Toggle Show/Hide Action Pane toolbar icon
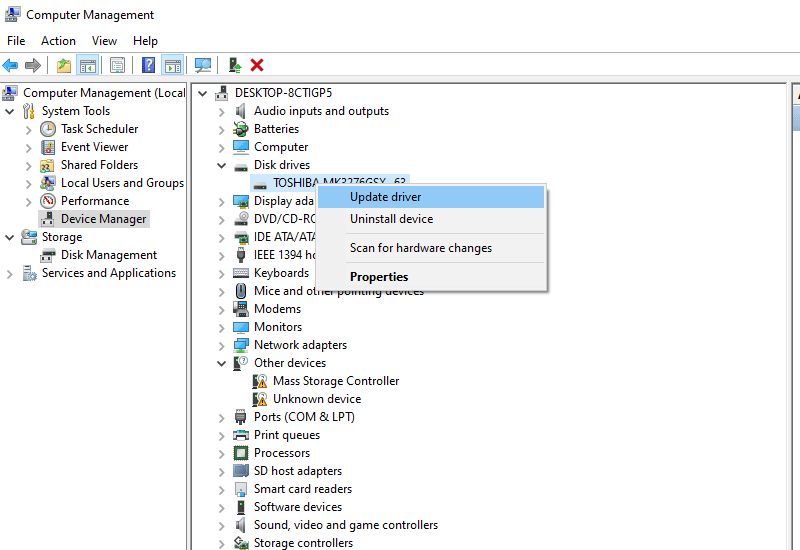800x550 pixels. click(172, 65)
